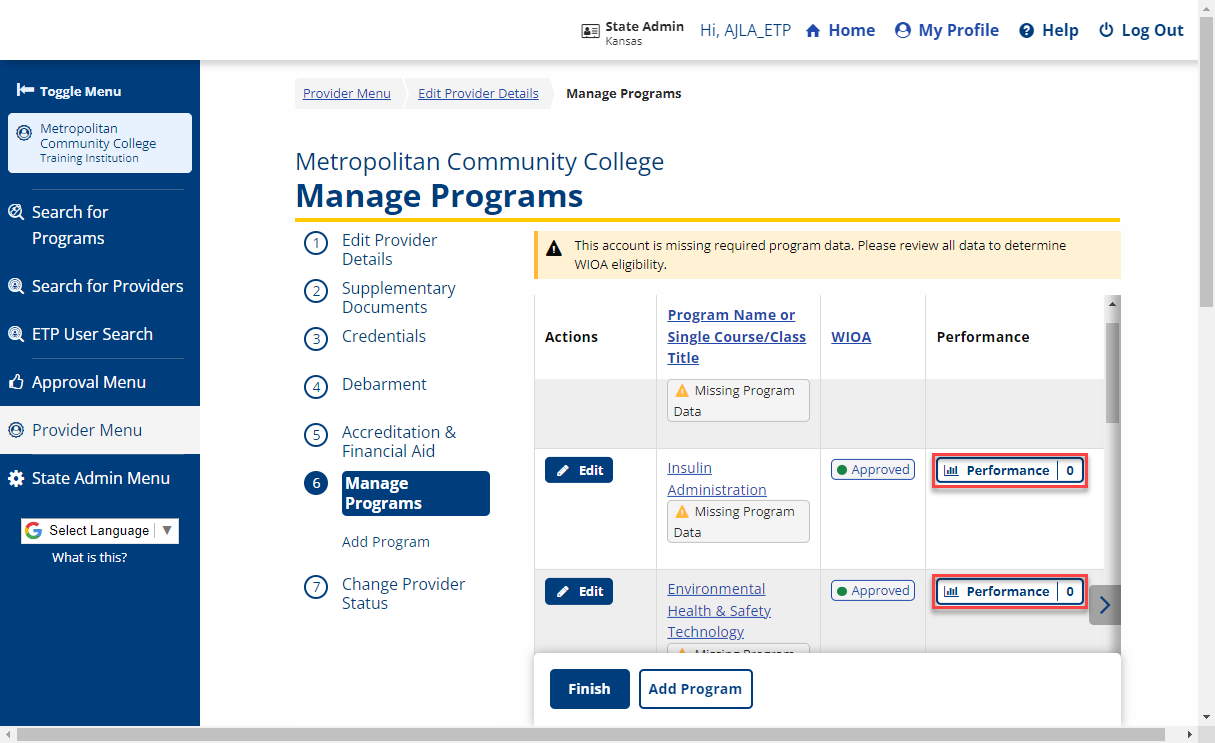This screenshot has width=1215, height=743.
Task: Click the Toggle Menu arrow icon
Action: [x=25, y=91]
